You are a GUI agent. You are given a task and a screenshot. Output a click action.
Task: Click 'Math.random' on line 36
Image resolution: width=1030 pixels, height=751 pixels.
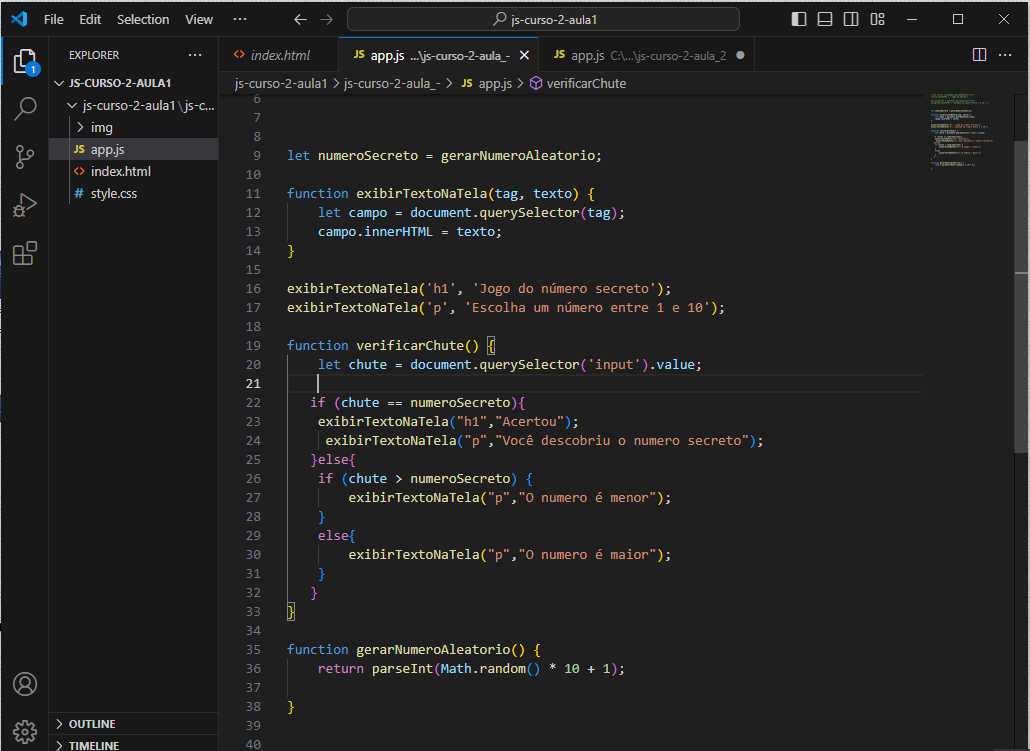483,669
